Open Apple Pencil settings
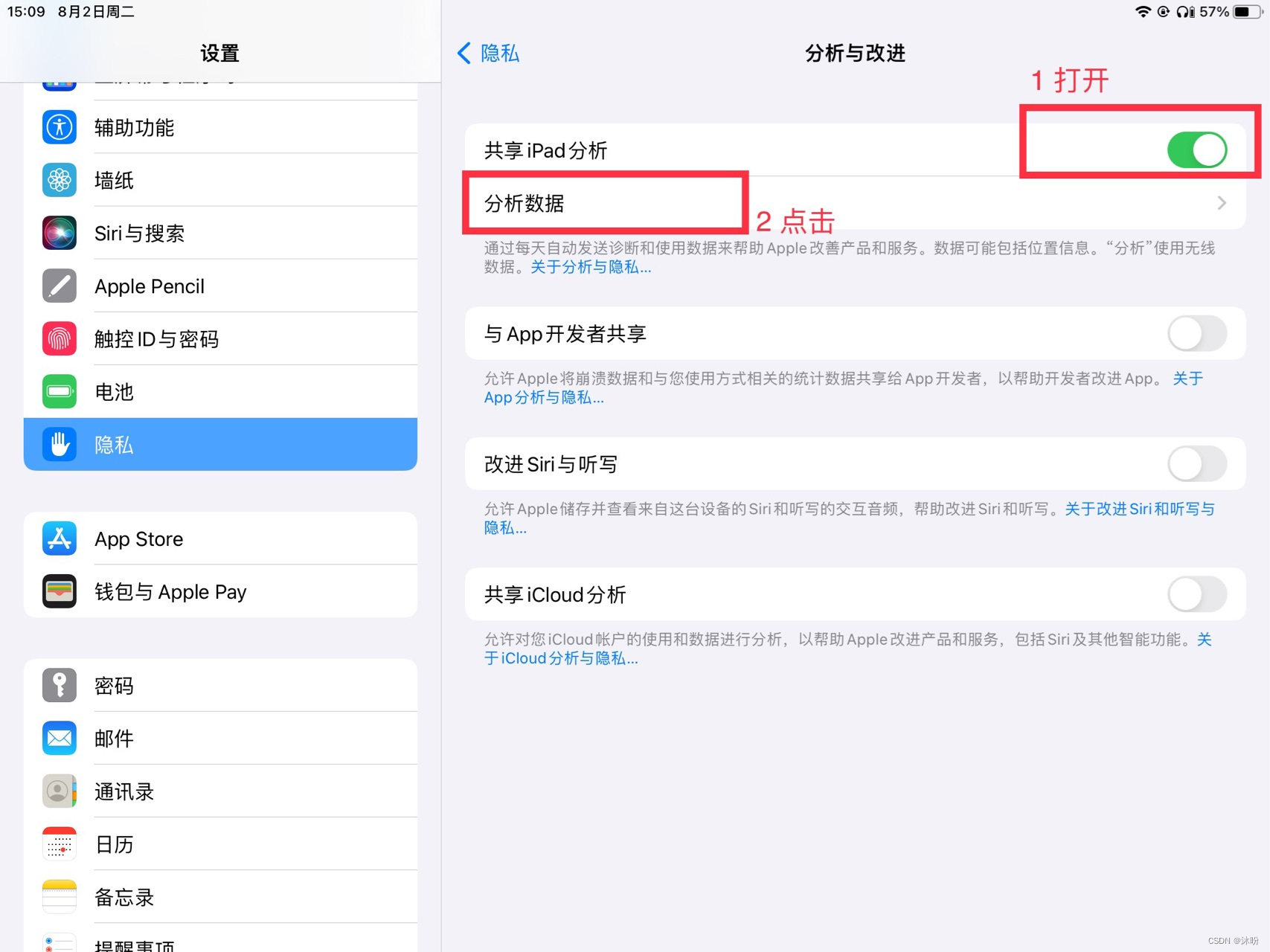 [x=220, y=286]
